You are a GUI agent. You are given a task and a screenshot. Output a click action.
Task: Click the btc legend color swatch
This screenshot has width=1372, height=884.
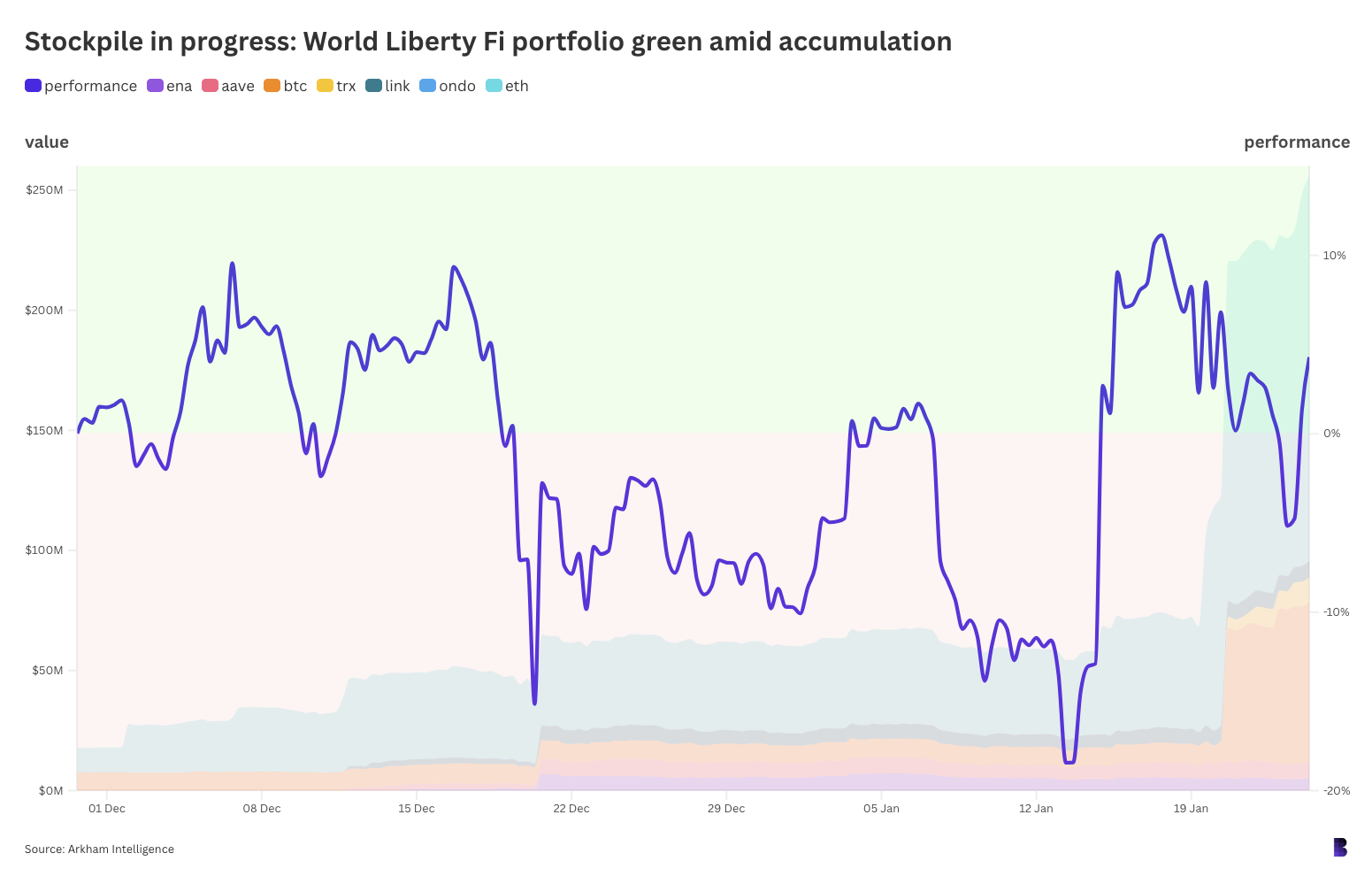coord(272,86)
